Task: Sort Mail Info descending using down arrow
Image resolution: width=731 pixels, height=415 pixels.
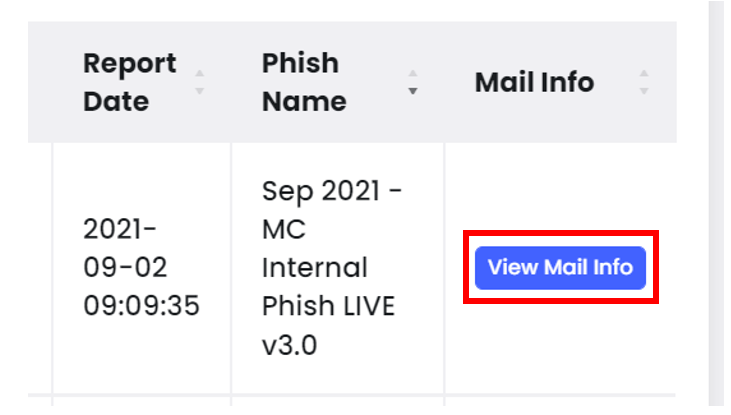Action: click(x=644, y=91)
